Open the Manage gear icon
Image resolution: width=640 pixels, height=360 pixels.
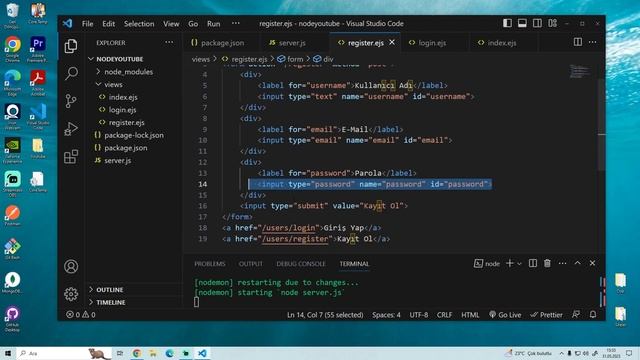71,294
